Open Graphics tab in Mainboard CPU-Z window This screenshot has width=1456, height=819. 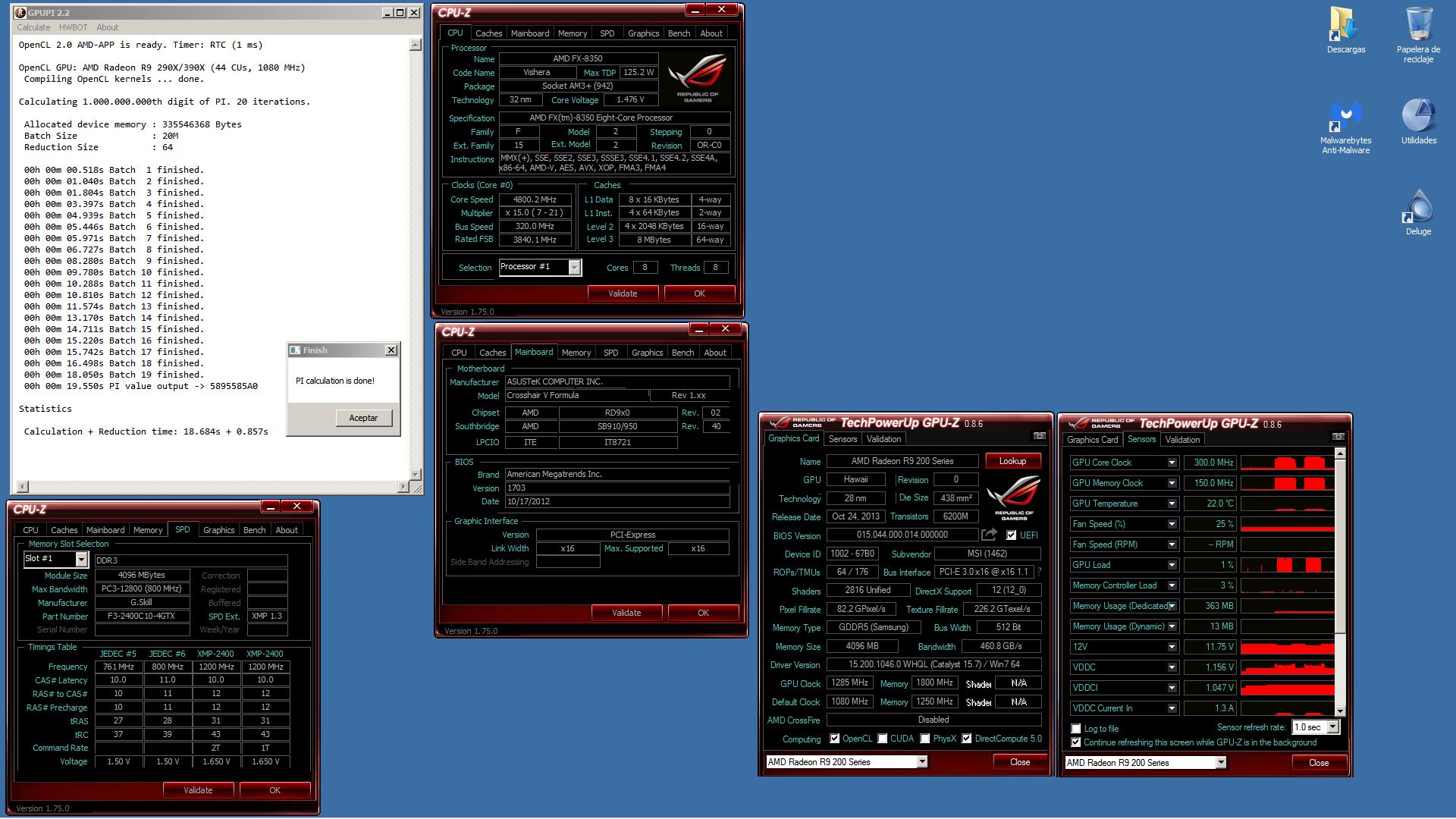pos(647,353)
